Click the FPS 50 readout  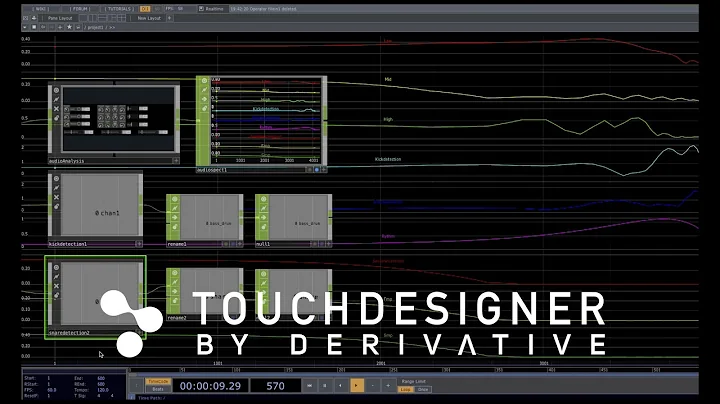coord(174,9)
